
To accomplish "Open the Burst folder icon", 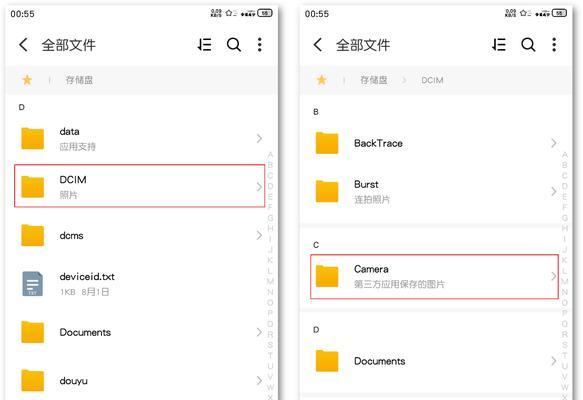I will 327,191.
